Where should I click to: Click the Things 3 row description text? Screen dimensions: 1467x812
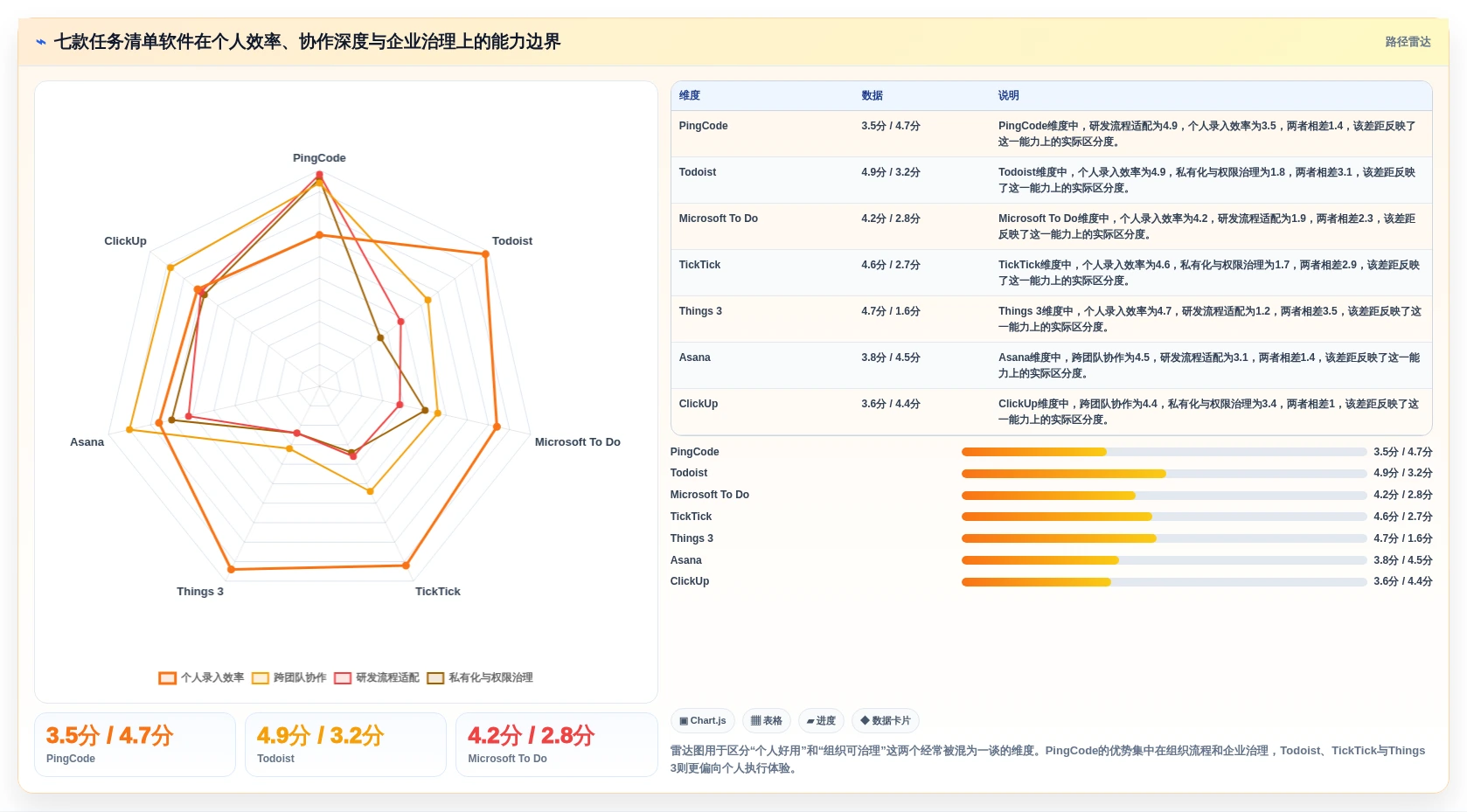tap(1210, 319)
